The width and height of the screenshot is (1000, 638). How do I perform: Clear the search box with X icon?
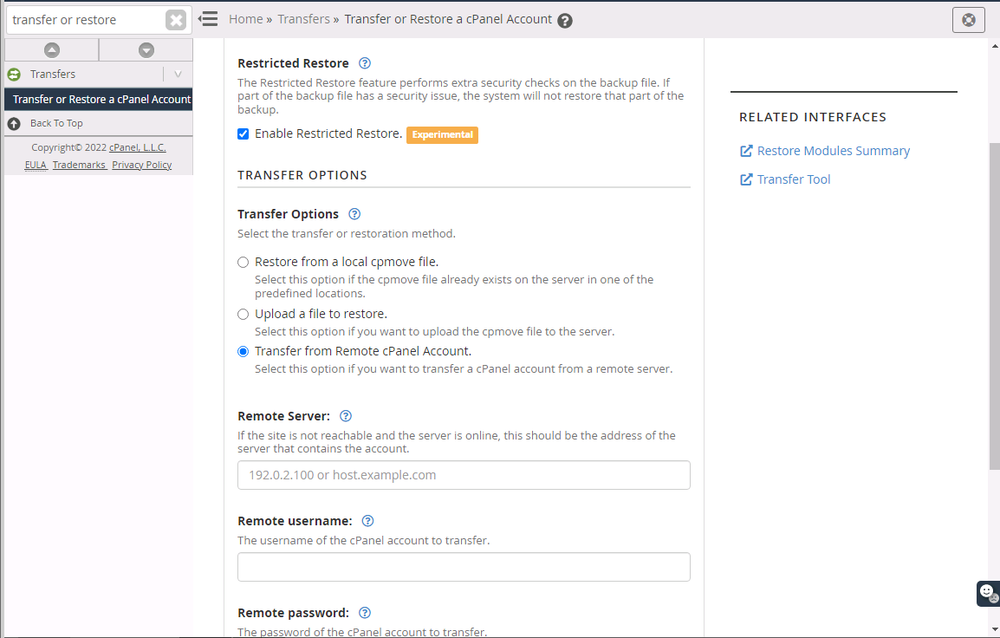point(175,20)
